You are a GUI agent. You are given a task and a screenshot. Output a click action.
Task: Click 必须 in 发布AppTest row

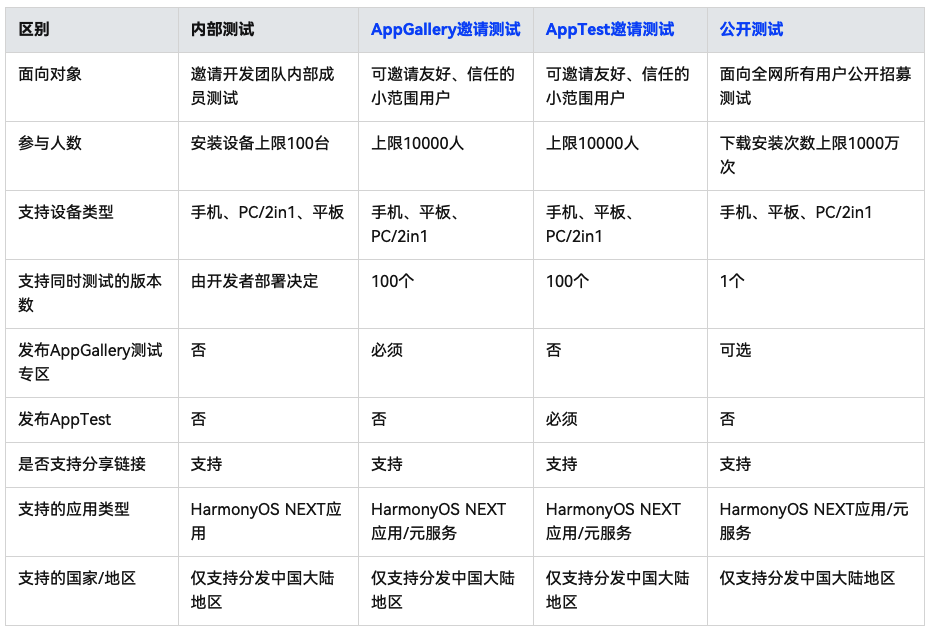pos(561,419)
